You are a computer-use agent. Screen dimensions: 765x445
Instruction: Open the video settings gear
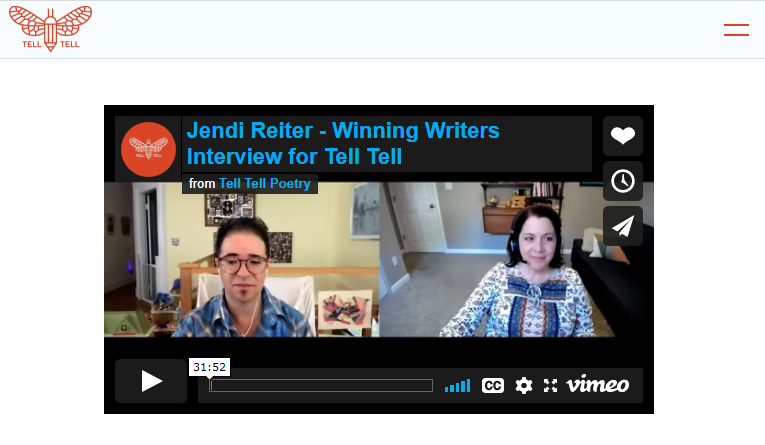(x=523, y=385)
